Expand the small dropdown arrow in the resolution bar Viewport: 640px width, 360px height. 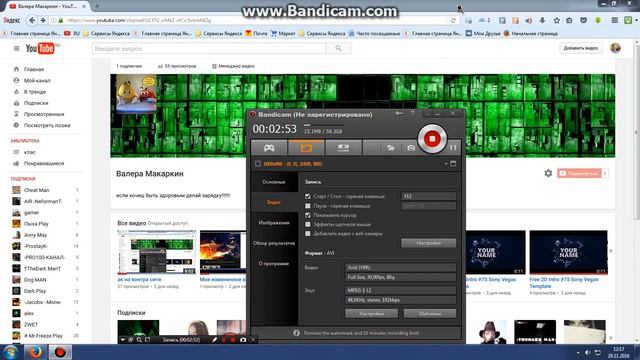(x=446, y=164)
